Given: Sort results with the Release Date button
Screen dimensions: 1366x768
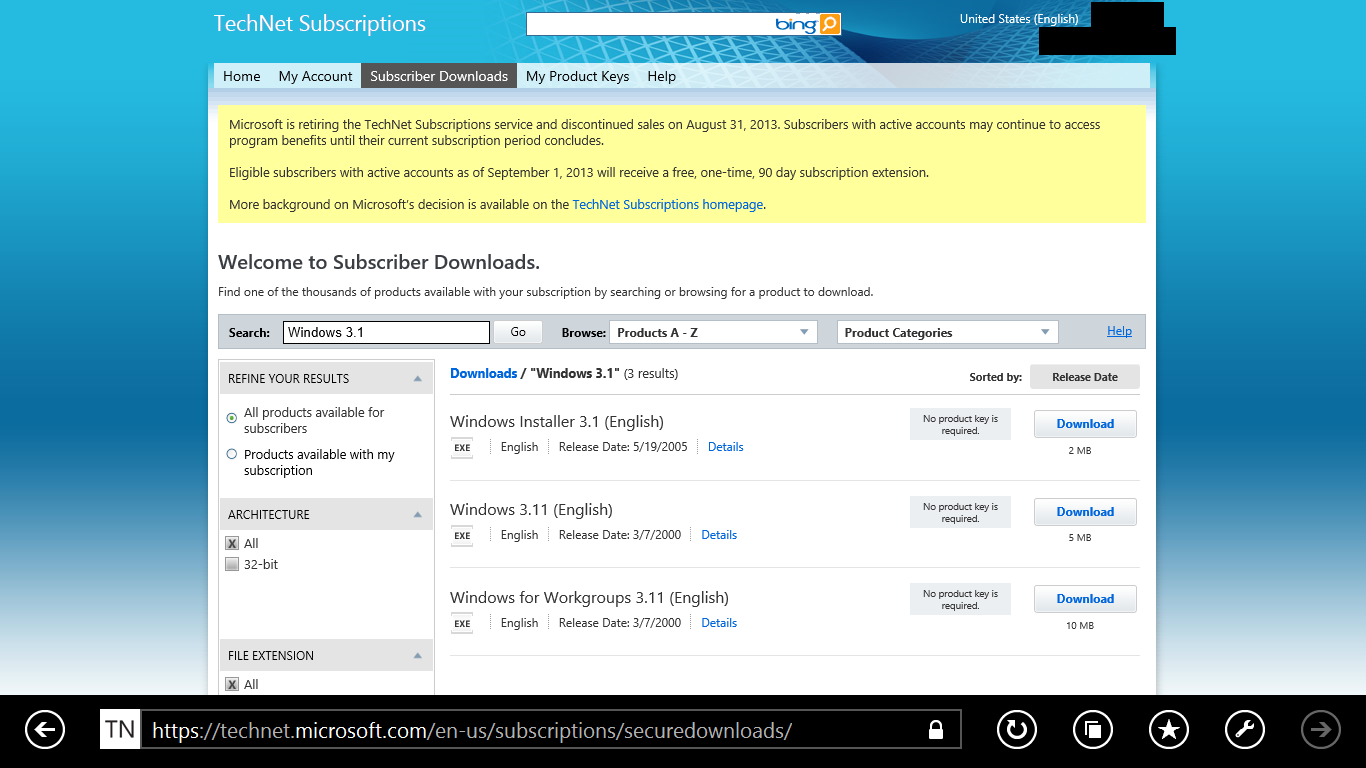Looking at the screenshot, I should [1085, 377].
